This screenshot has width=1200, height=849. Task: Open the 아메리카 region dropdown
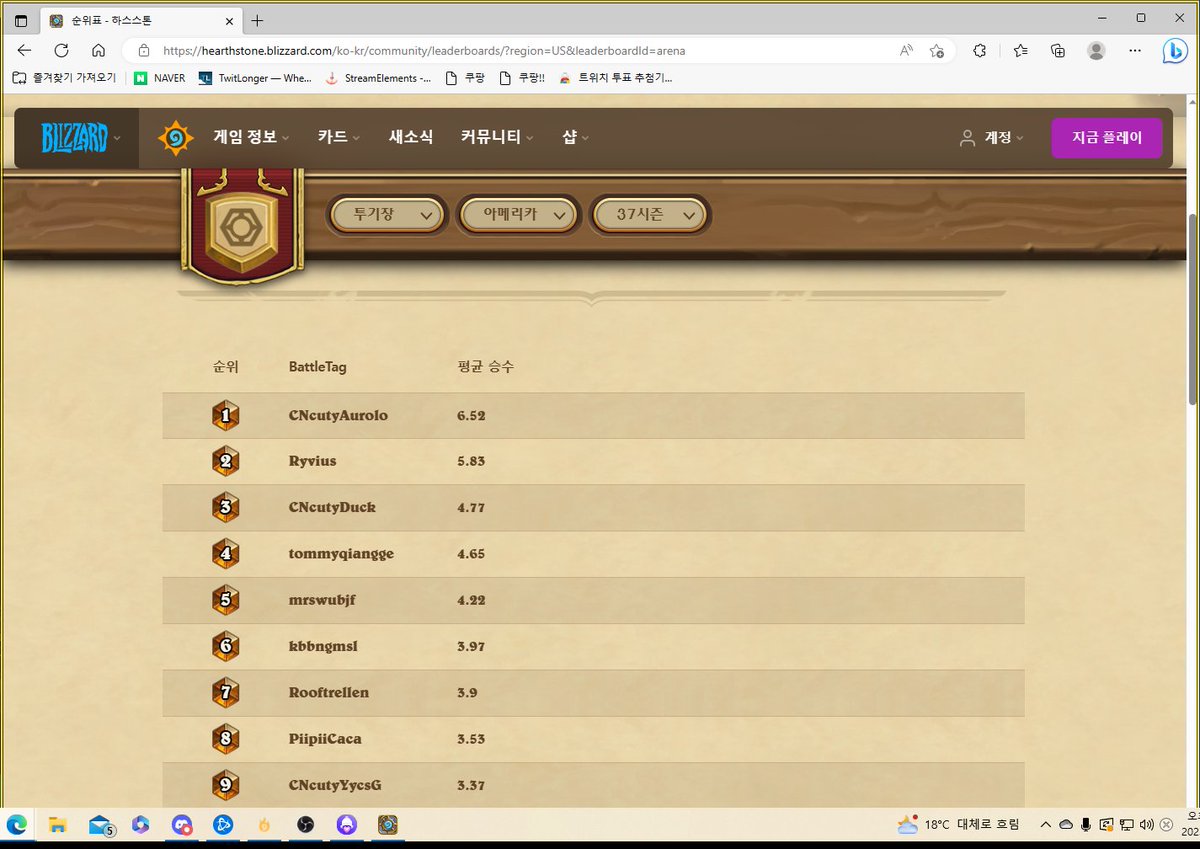coord(518,214)
